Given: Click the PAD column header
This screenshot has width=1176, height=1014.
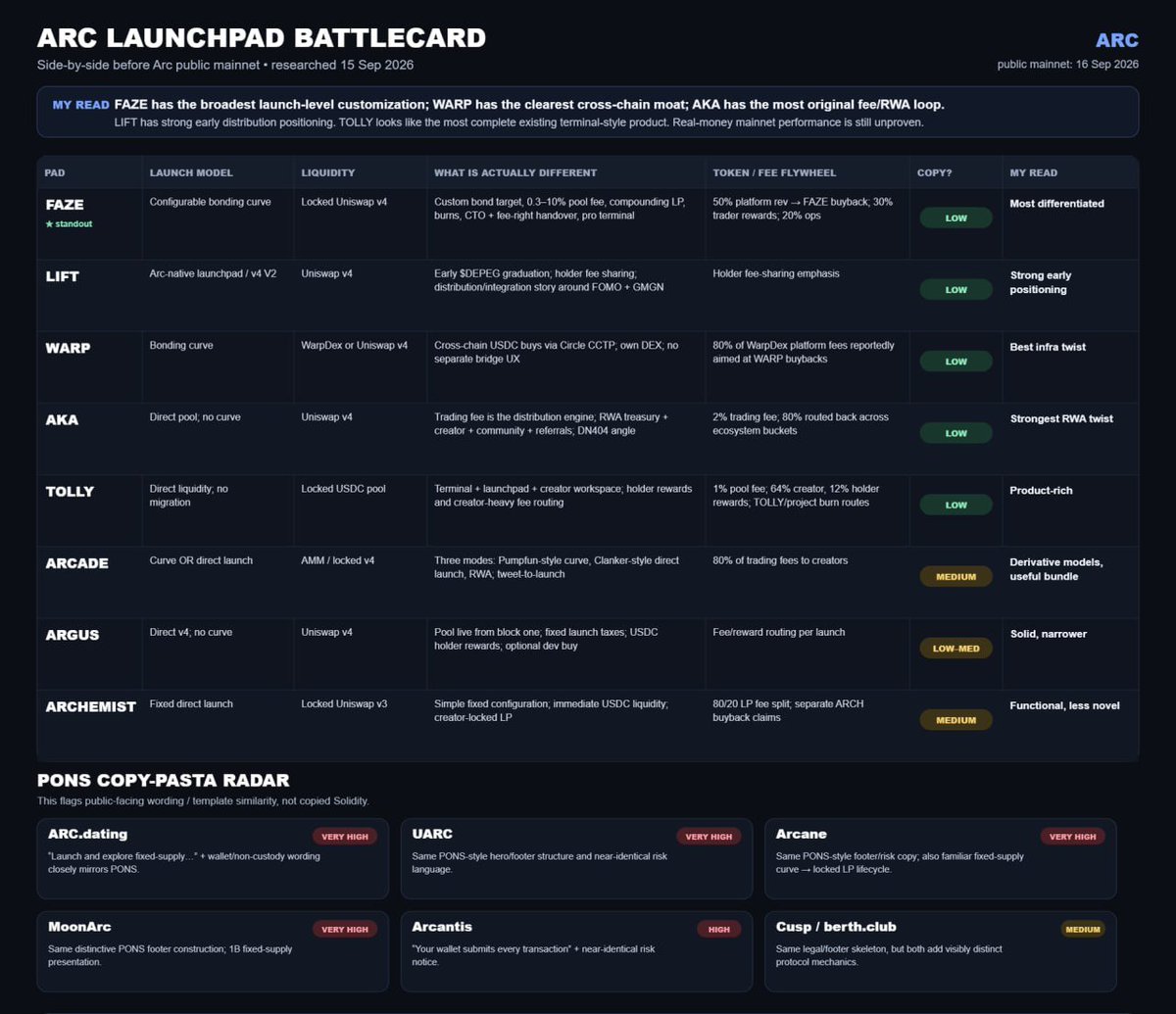Looking at the screenshot, I should pos(55,172).
